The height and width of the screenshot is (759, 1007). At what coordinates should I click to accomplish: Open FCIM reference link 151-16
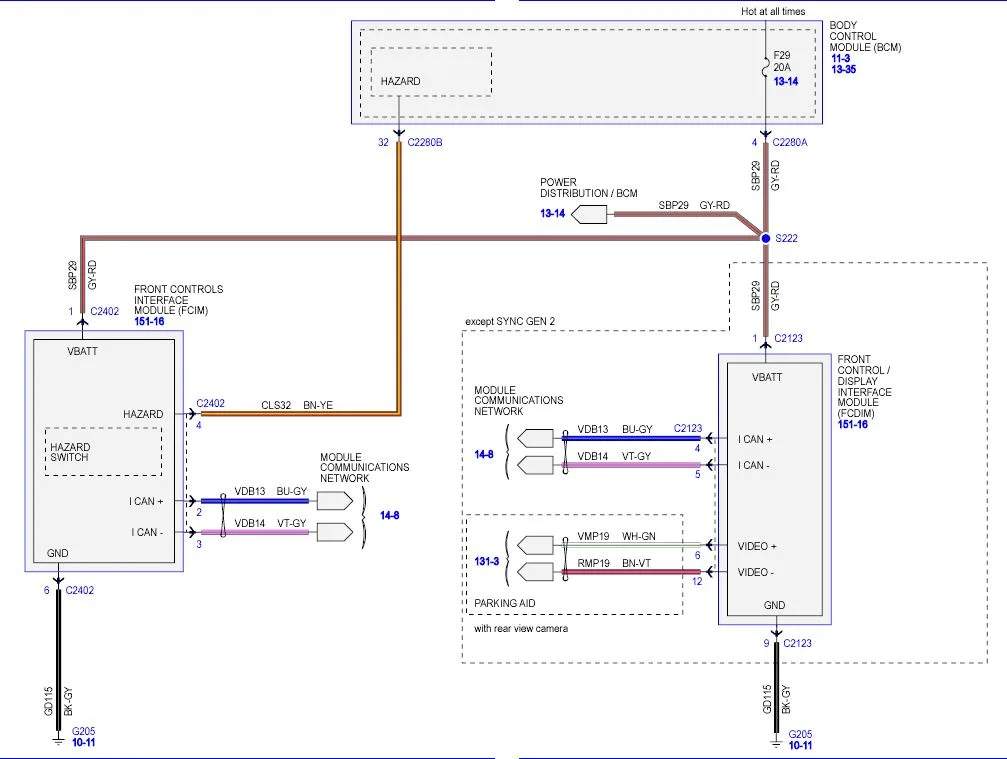149,322
